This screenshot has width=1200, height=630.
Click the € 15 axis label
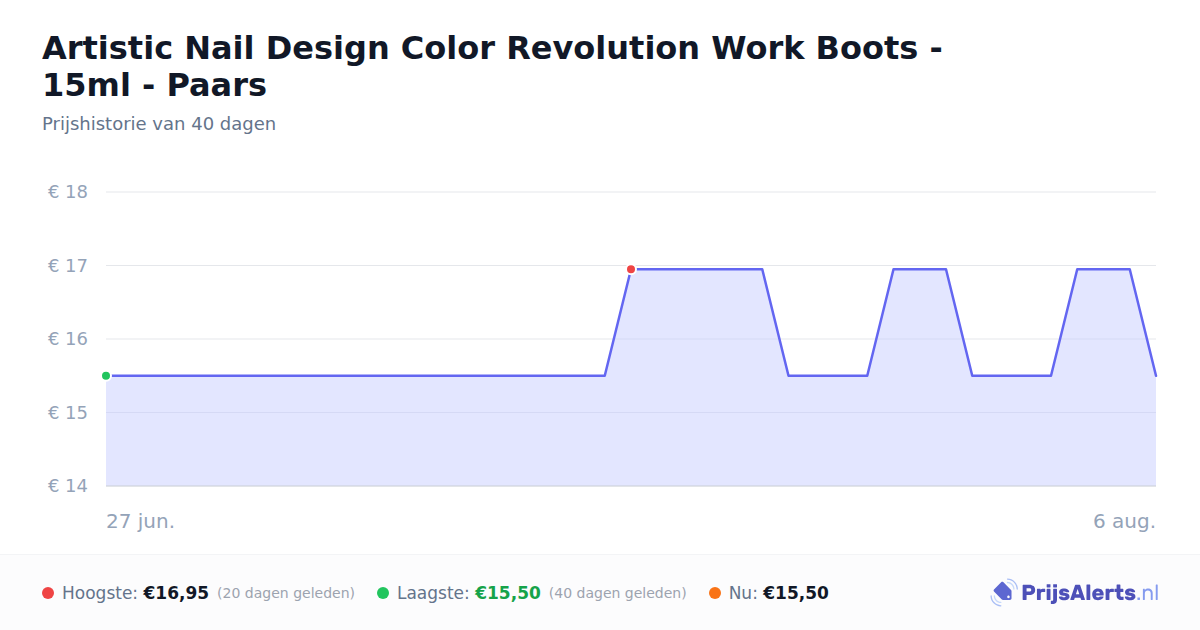pos(68,413)
